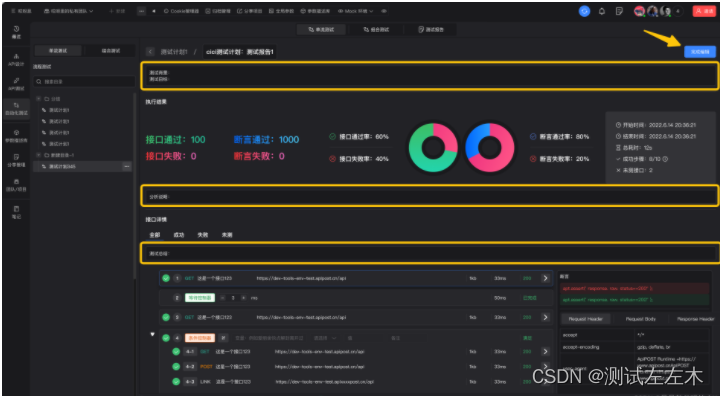Click the blue-pink assertion donut chart
The image size is (720, 396).
click(489, 147)
